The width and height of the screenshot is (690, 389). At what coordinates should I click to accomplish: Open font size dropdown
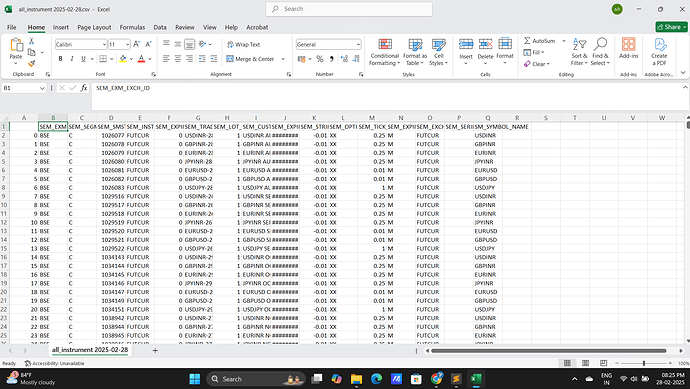click(128, 44)
